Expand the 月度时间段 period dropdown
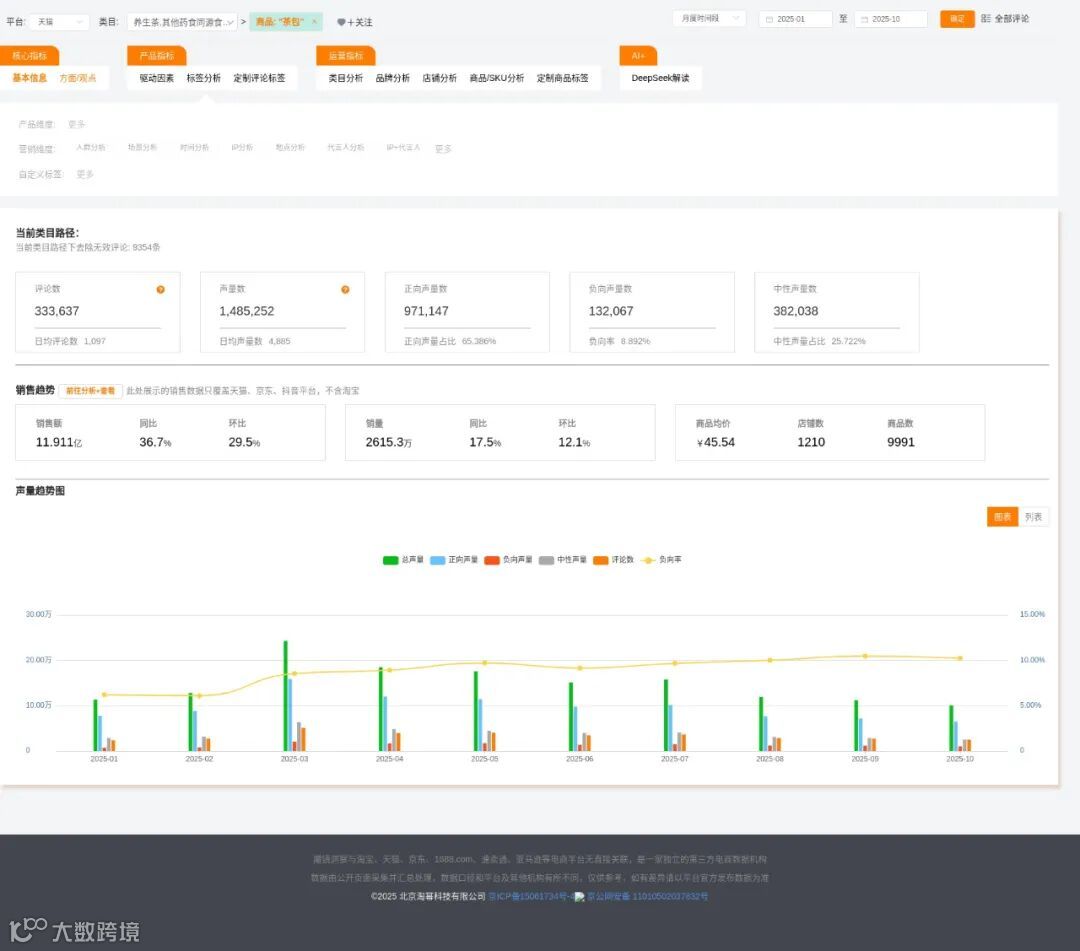Image resolution: width=1080 pixels, height=951 pixels. [709, 19]
